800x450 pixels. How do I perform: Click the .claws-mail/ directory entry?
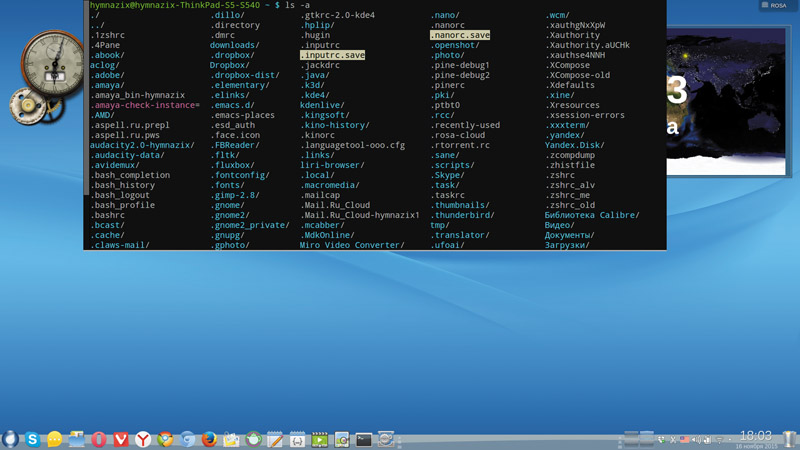click(x=120, y=245)
